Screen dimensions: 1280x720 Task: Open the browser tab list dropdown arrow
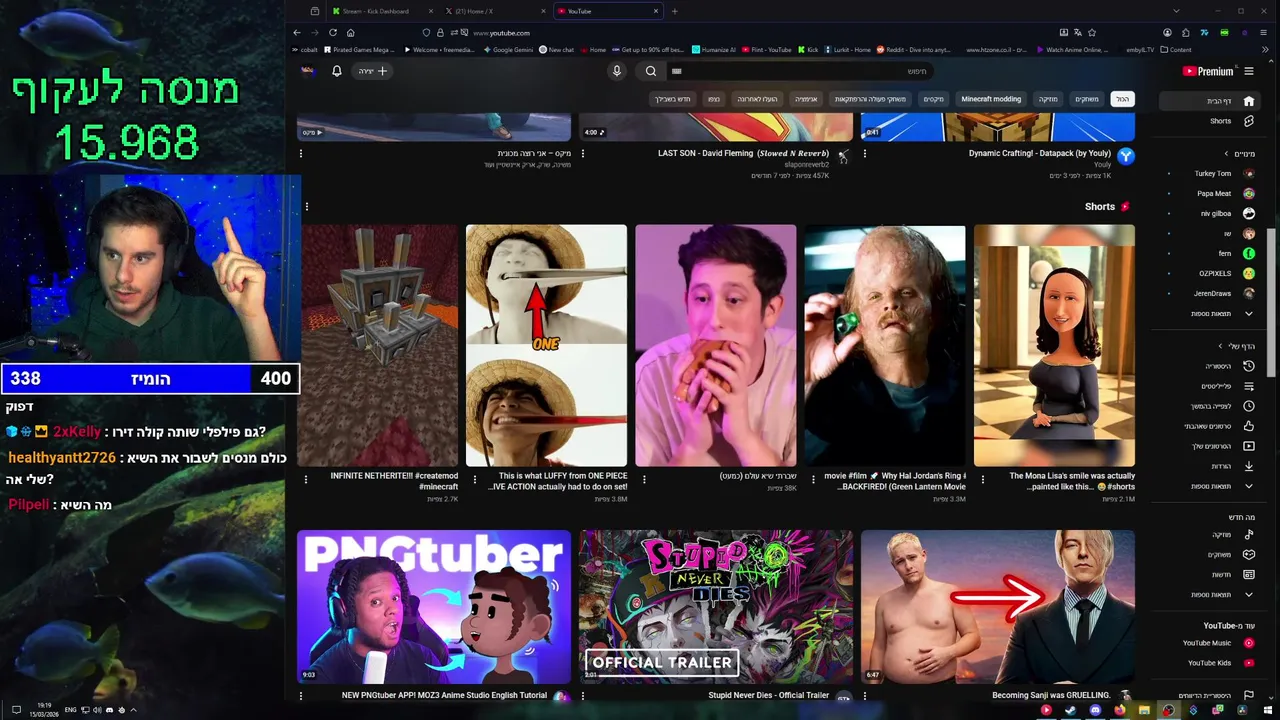point(1176,11)
